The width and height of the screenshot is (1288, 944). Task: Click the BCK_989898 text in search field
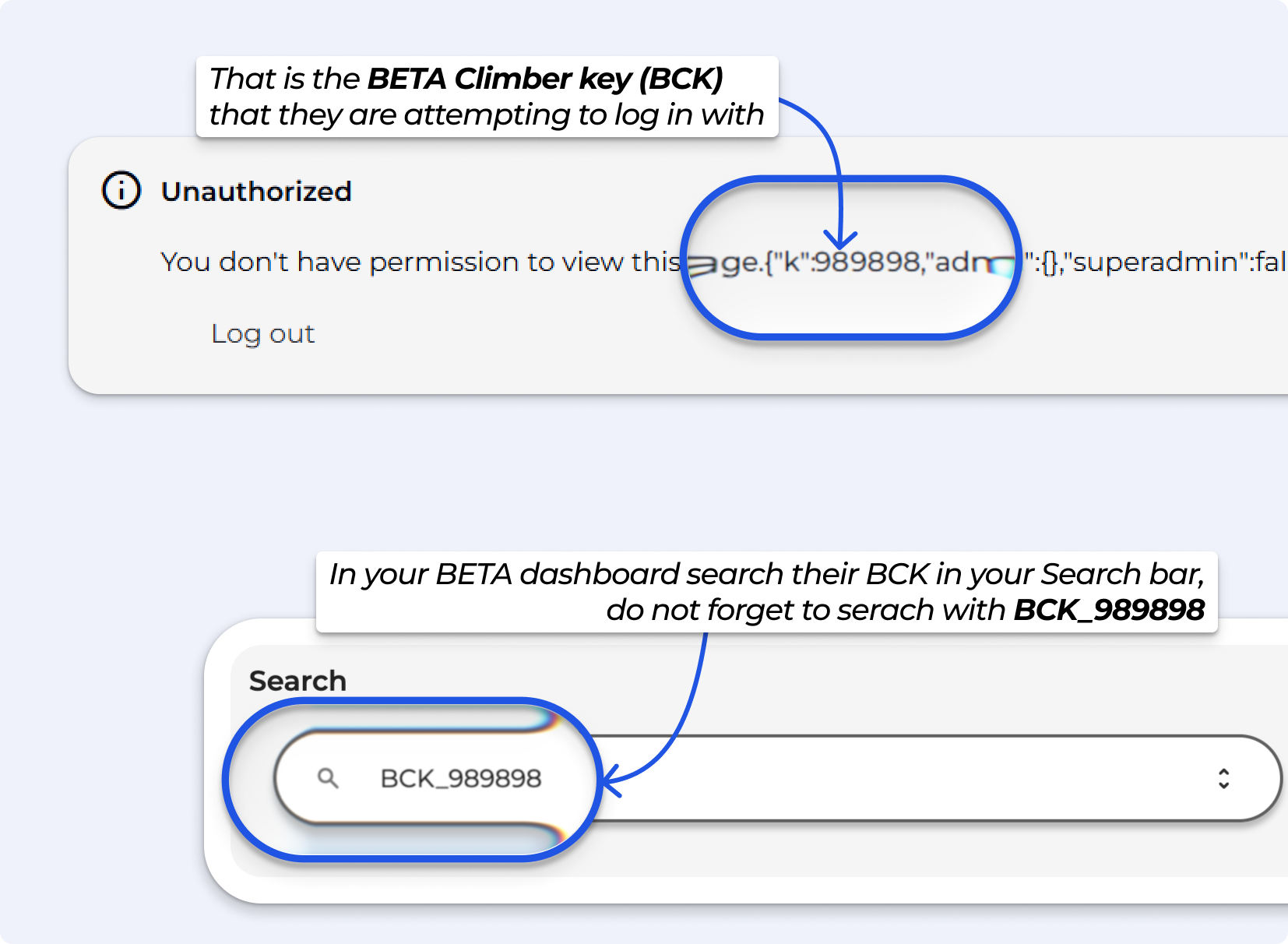click(x=460, y=778)
